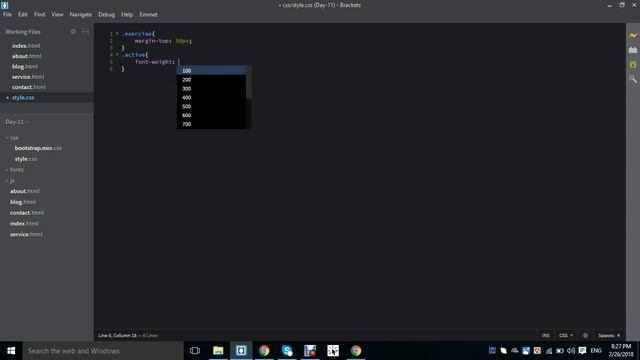This screenshot has width=640, height=360.
Task: Open the white pinwheel app on the taskbar
Action: pyautogui.click(x=333, y=351)
